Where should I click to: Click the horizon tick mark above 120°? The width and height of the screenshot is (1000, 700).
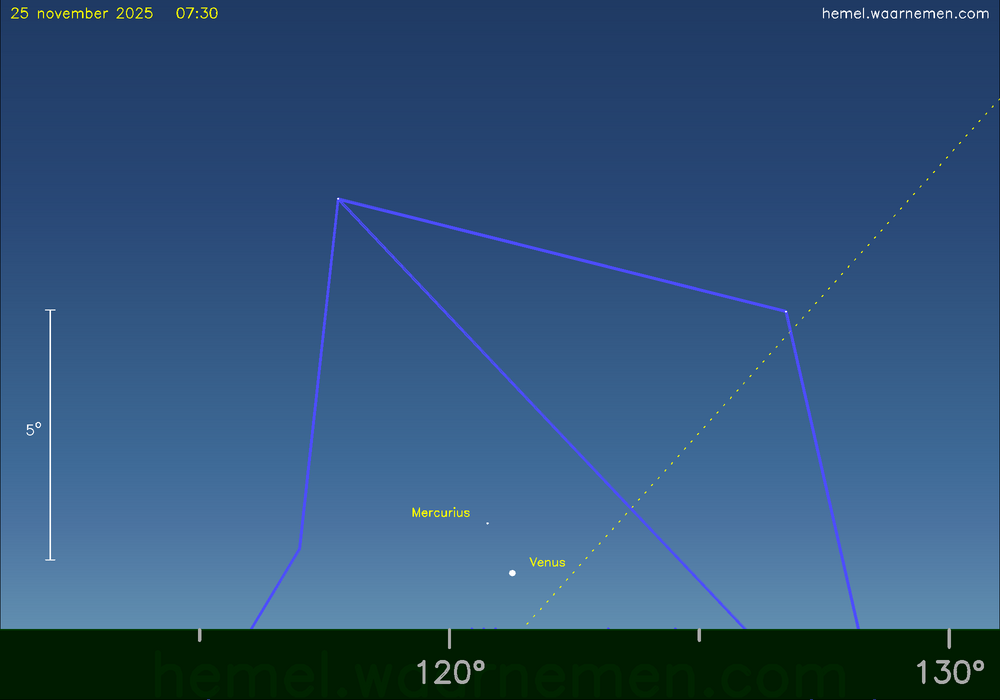pyautogui.click(x=450, y=635)
